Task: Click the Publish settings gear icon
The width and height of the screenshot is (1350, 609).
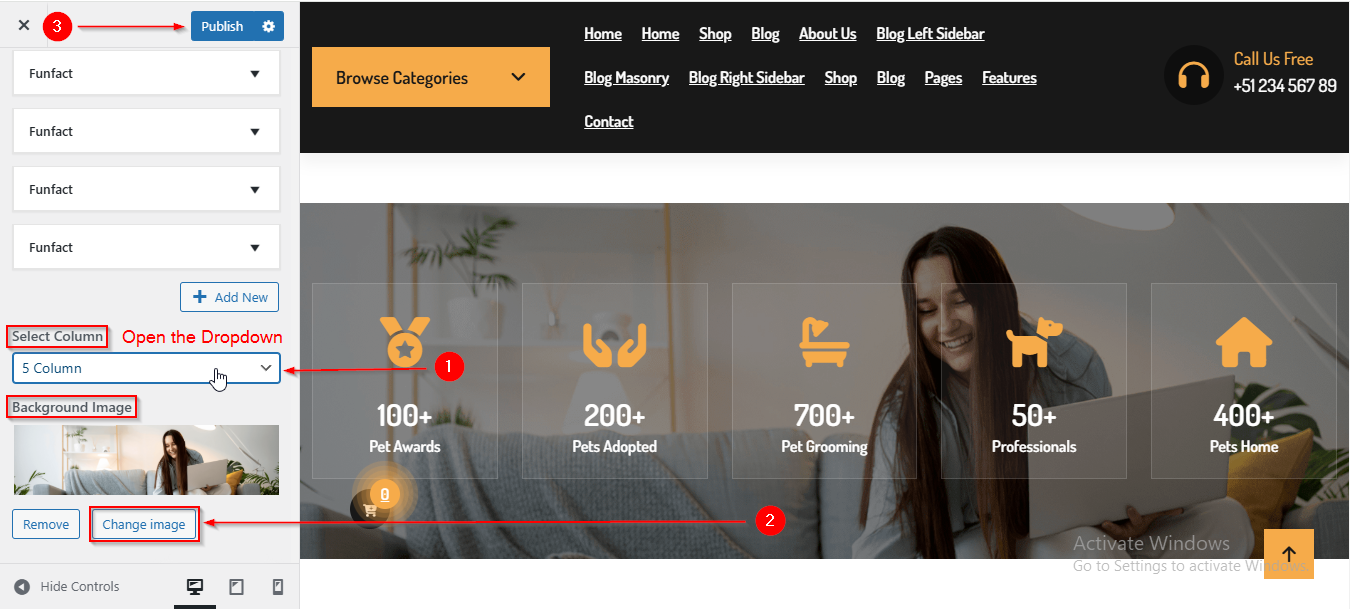Action: (x=268, y=26)
